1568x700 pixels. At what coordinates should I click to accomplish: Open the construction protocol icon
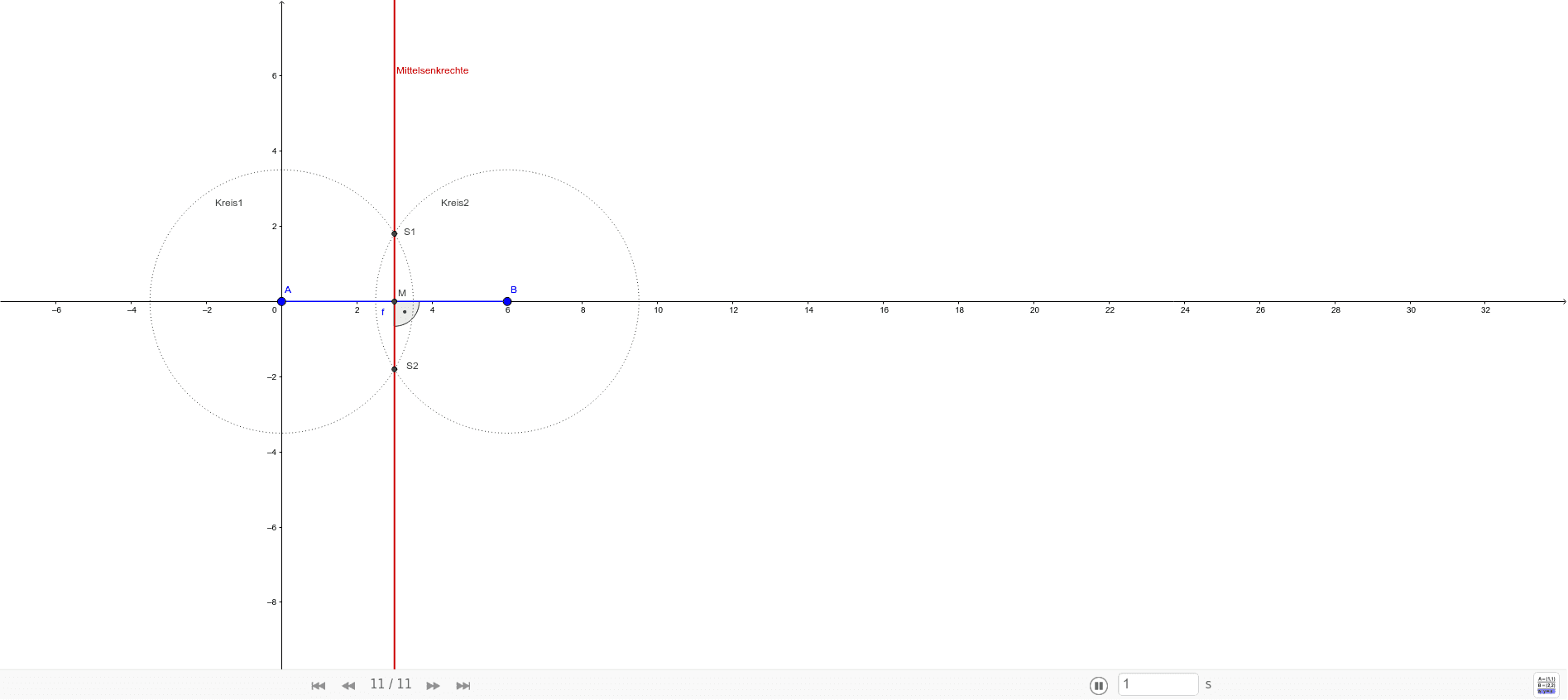click(1546, 685)
